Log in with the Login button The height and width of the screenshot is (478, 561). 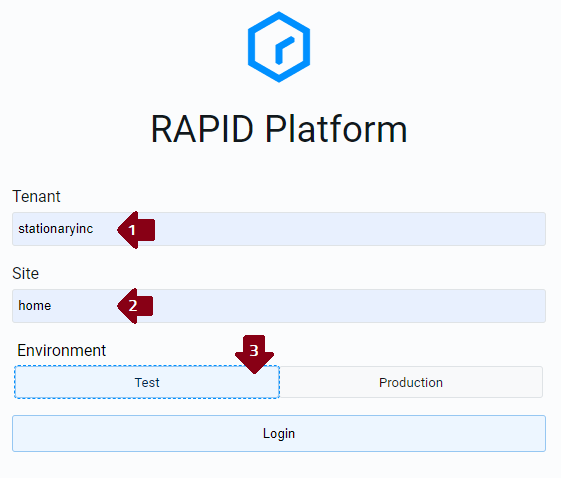pyautogui.click(x=279, y=433)
